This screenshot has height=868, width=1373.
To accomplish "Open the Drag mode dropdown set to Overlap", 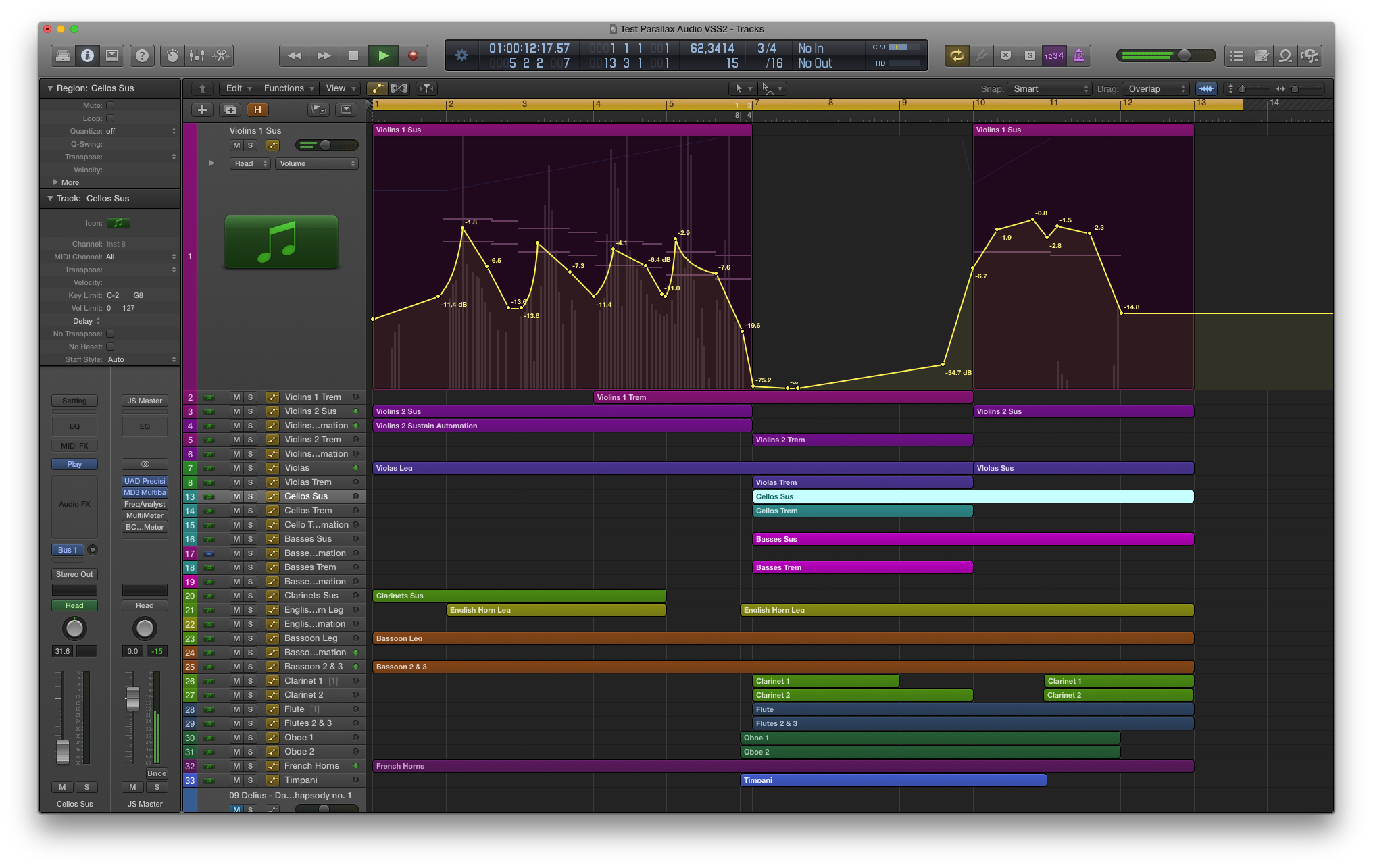I will (1156, 88).
